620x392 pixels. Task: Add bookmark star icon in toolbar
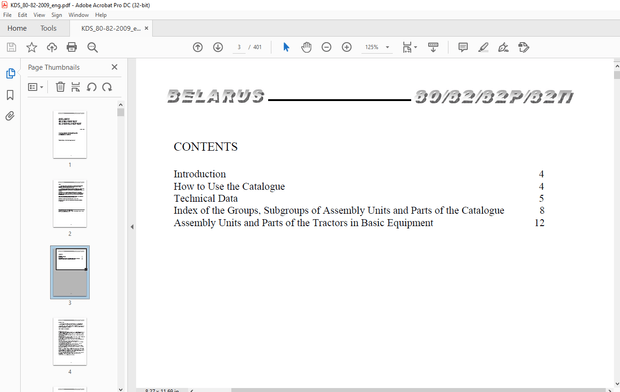coord(32,47)
